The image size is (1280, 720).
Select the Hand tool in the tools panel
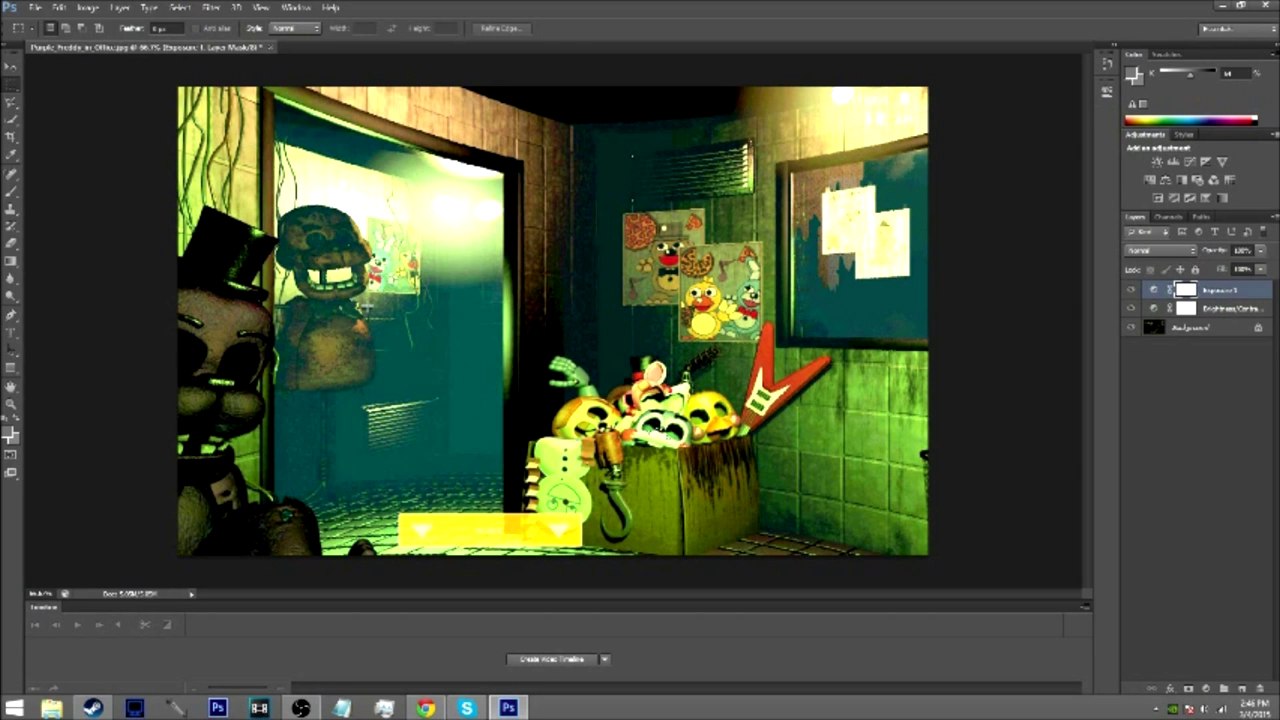point(11,386)
